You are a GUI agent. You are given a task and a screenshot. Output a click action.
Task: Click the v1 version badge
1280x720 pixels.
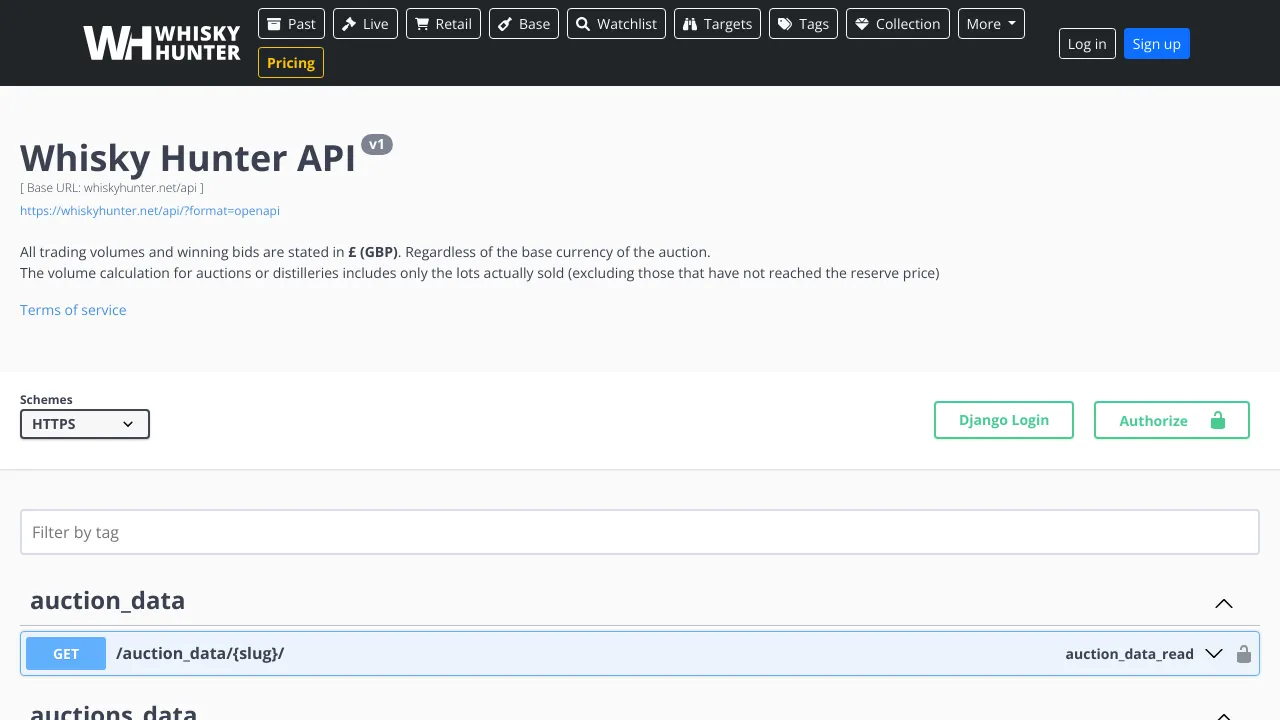pyautogui.click(x=377, y=144)
